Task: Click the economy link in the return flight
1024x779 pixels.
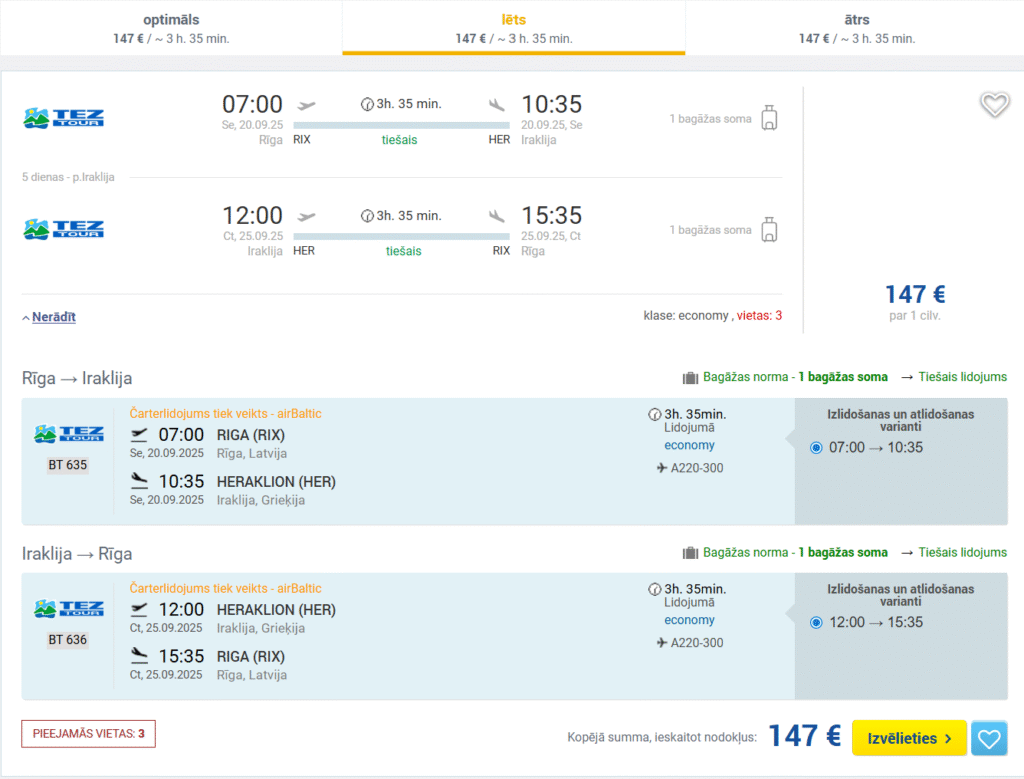Action: pyautogui.click(x=689, y=620)
